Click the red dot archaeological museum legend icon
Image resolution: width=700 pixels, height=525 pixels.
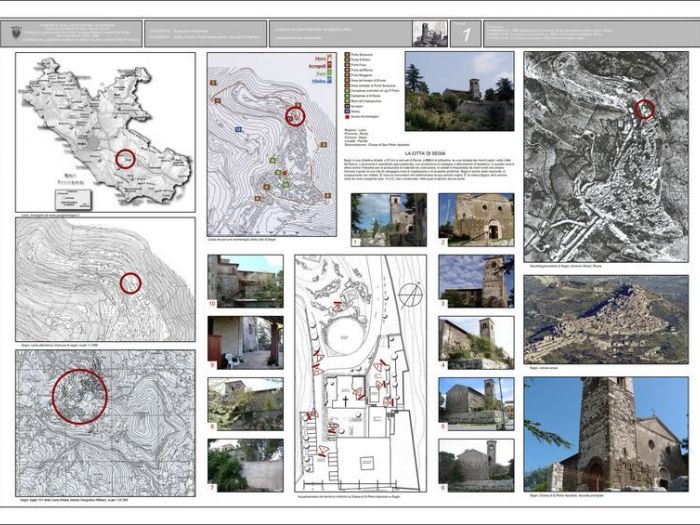347,117
